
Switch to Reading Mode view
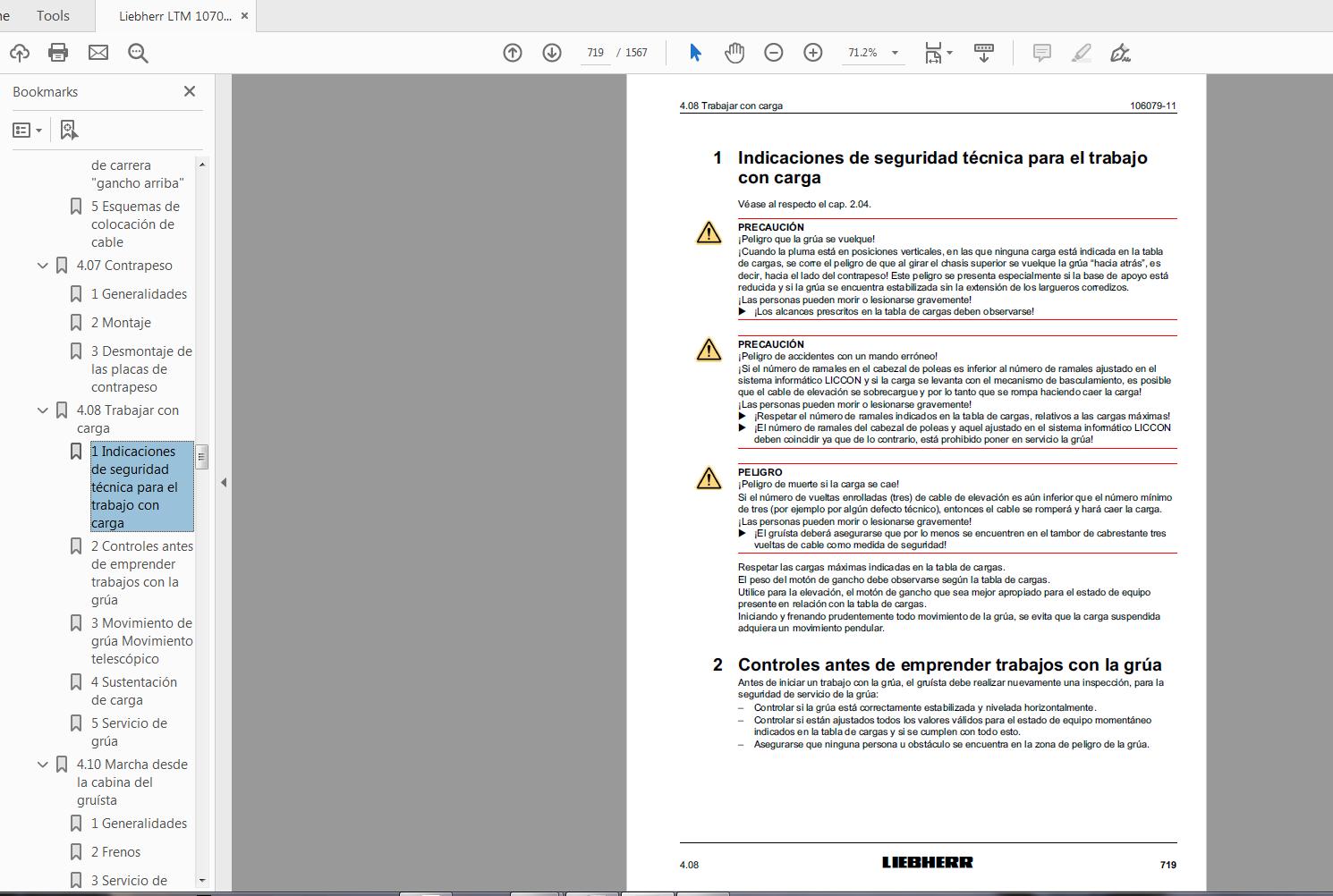coord(984,53)
